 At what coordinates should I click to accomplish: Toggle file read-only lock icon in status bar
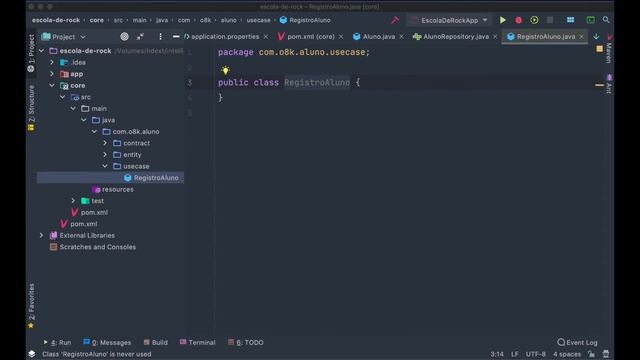(x=591, y=354)
